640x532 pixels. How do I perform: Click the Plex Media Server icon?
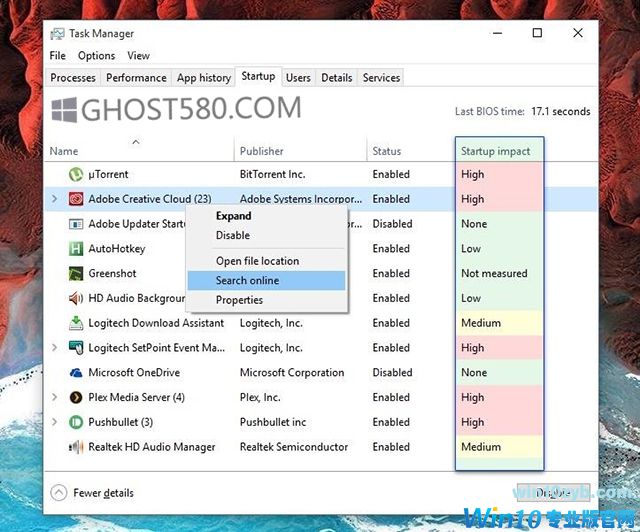76,397
